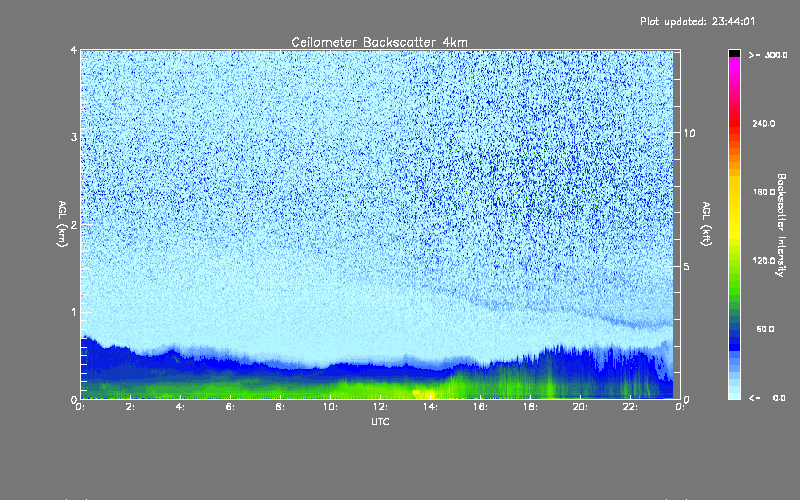Click the '20:' tick label on time axis
Screen dimensions: 800x500
click(580, 407)
